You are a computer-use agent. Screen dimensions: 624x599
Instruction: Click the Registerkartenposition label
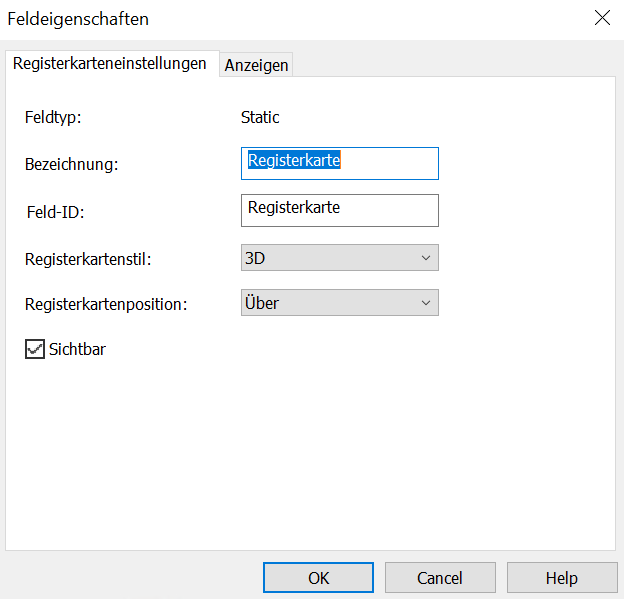(x=104, y=304)
